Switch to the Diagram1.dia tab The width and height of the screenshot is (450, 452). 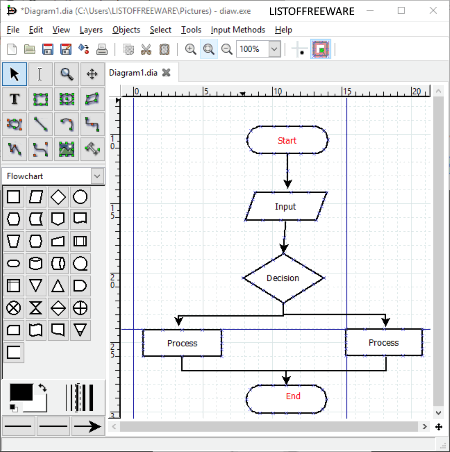133,73
